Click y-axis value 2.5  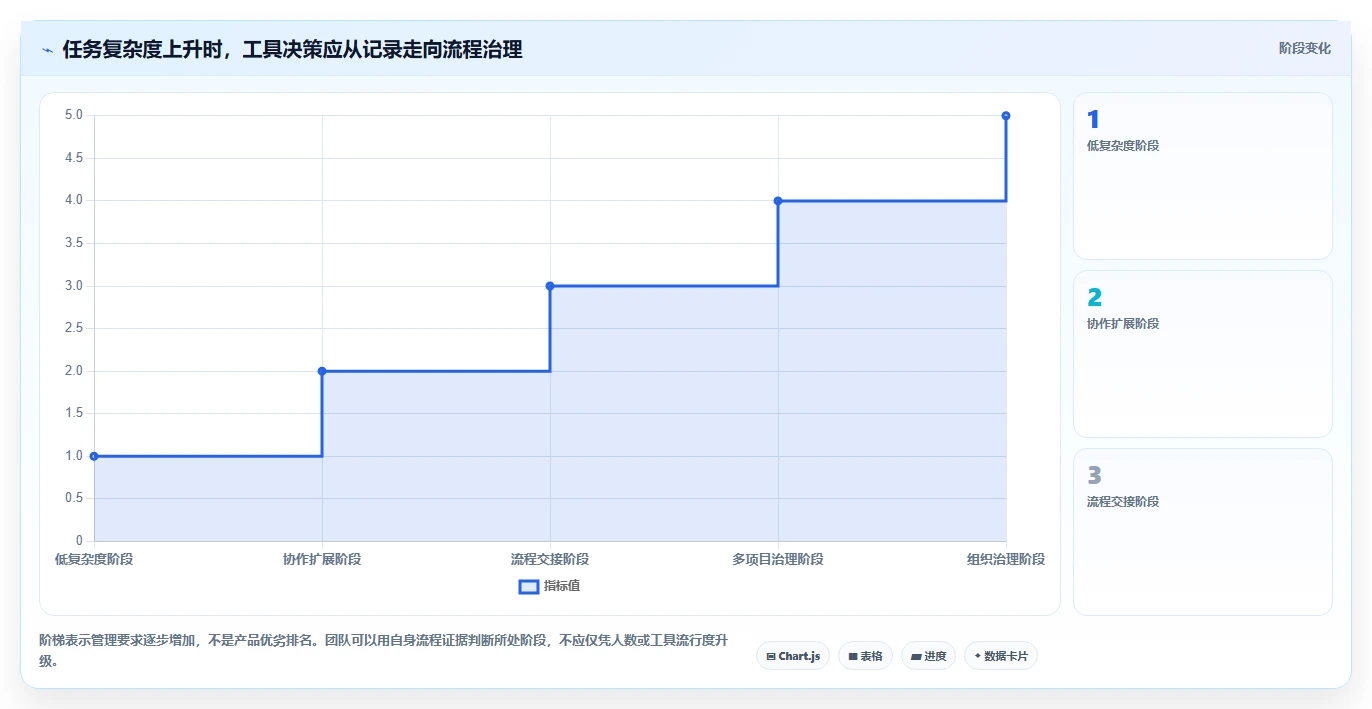pos(74,328)
